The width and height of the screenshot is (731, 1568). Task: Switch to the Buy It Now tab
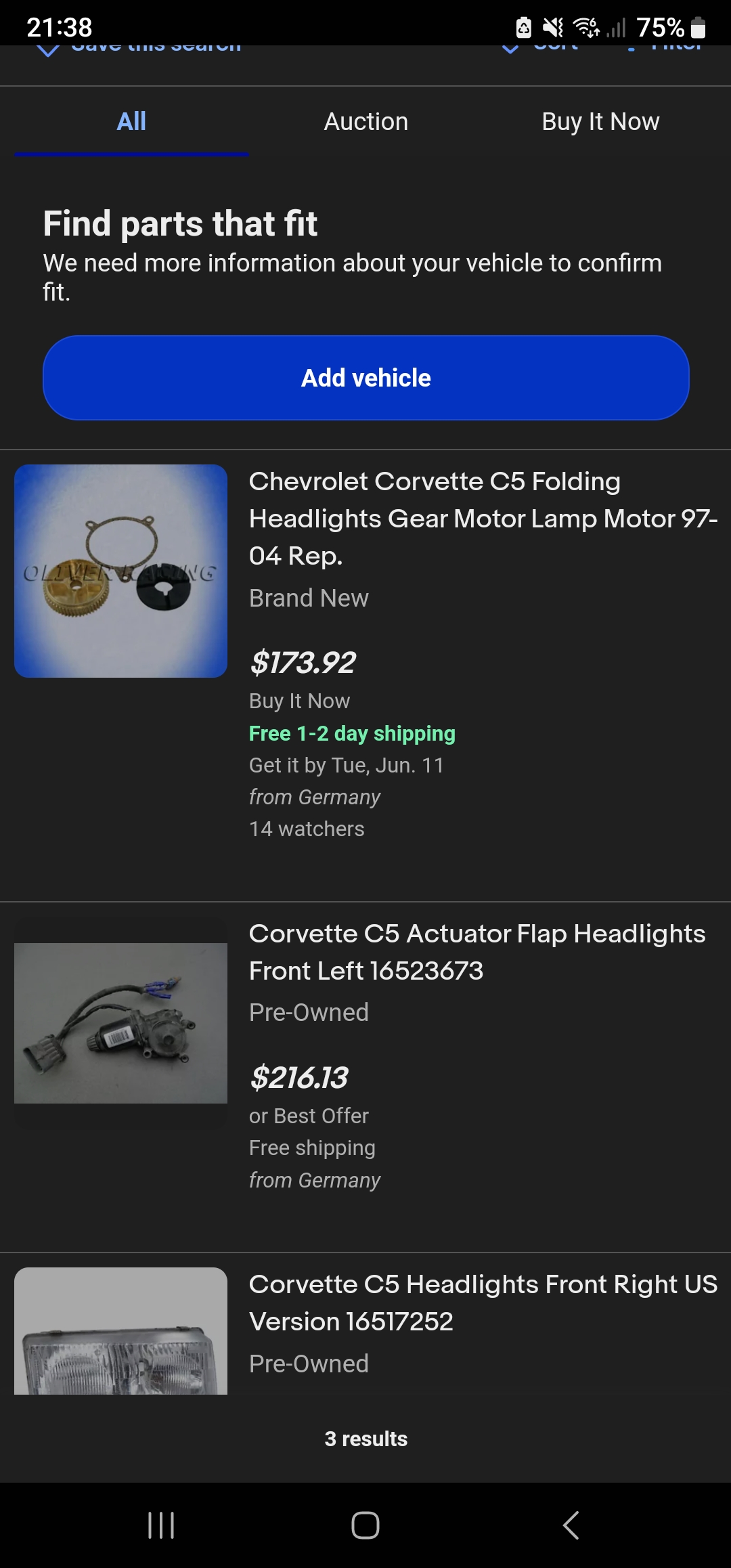(x=600, y=122)
